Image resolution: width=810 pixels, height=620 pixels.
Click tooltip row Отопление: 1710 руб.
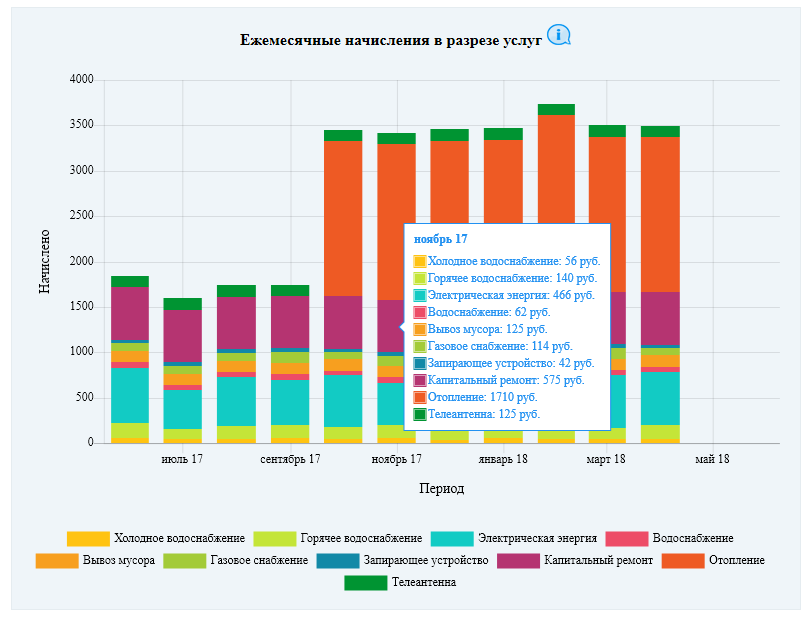point(475,397)
